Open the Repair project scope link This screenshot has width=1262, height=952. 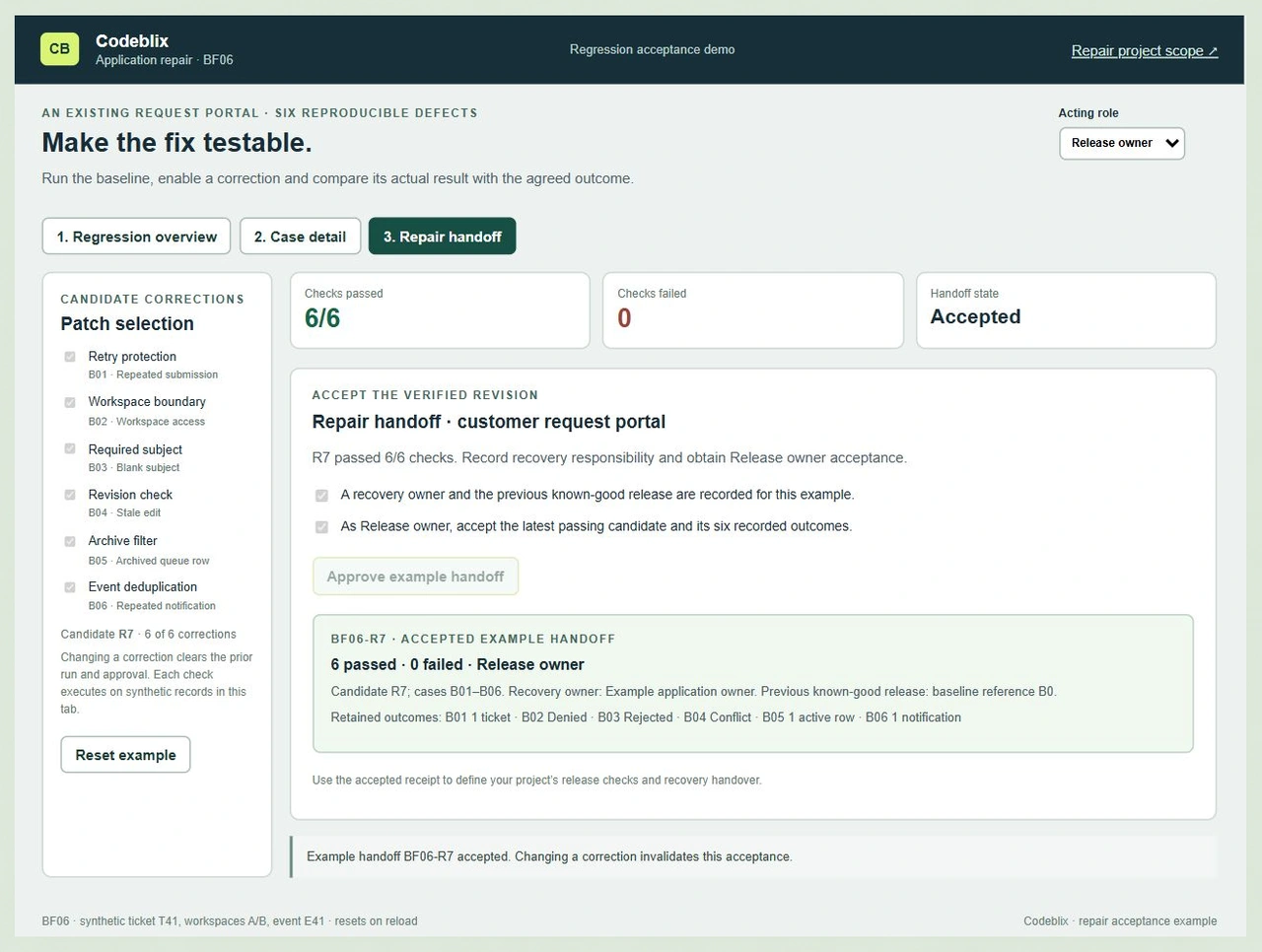tap(1145, 51)
